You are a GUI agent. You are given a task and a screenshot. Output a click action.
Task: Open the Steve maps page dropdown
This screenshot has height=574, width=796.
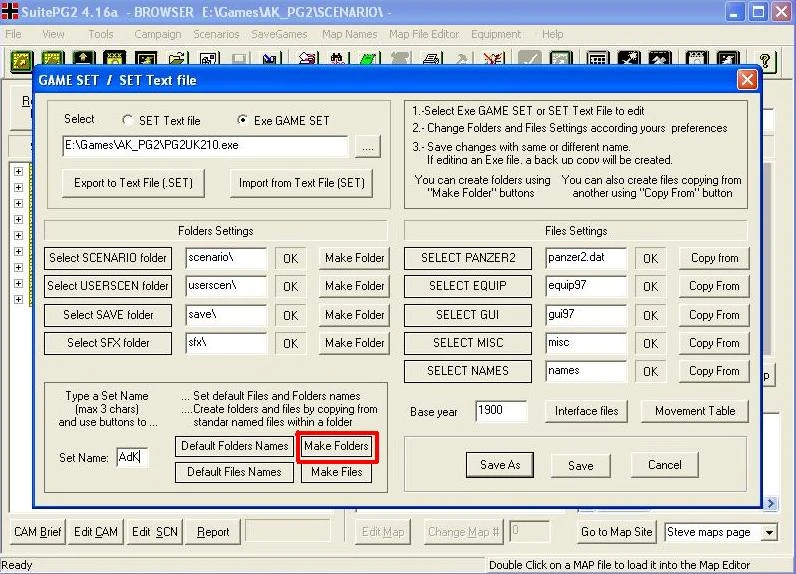point(770,532)
